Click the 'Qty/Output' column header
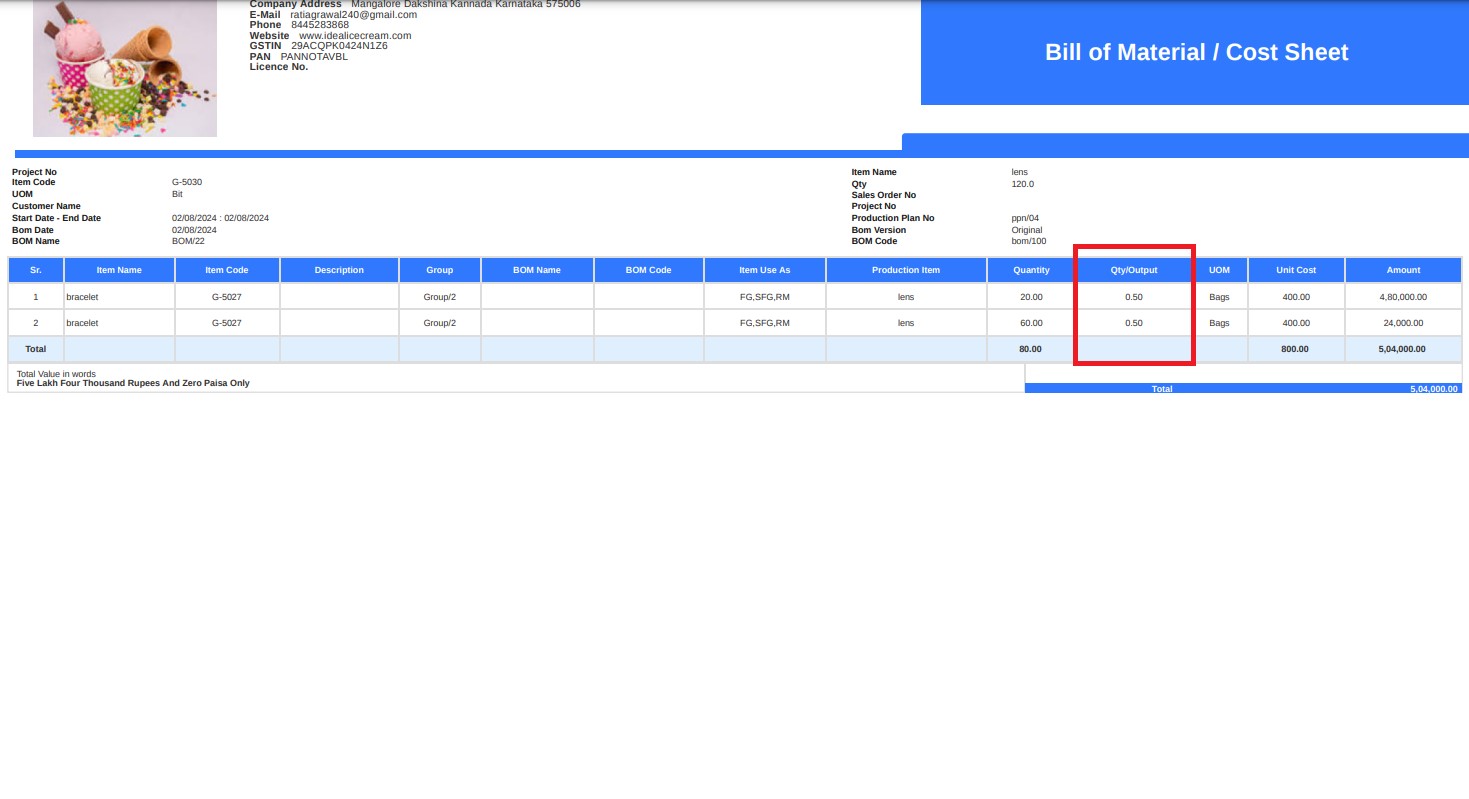1469x799 pixels. 1134,270
